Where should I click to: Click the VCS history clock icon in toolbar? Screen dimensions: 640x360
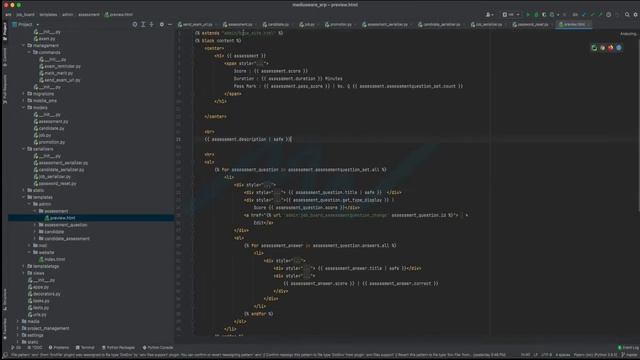tap(608, 15)
